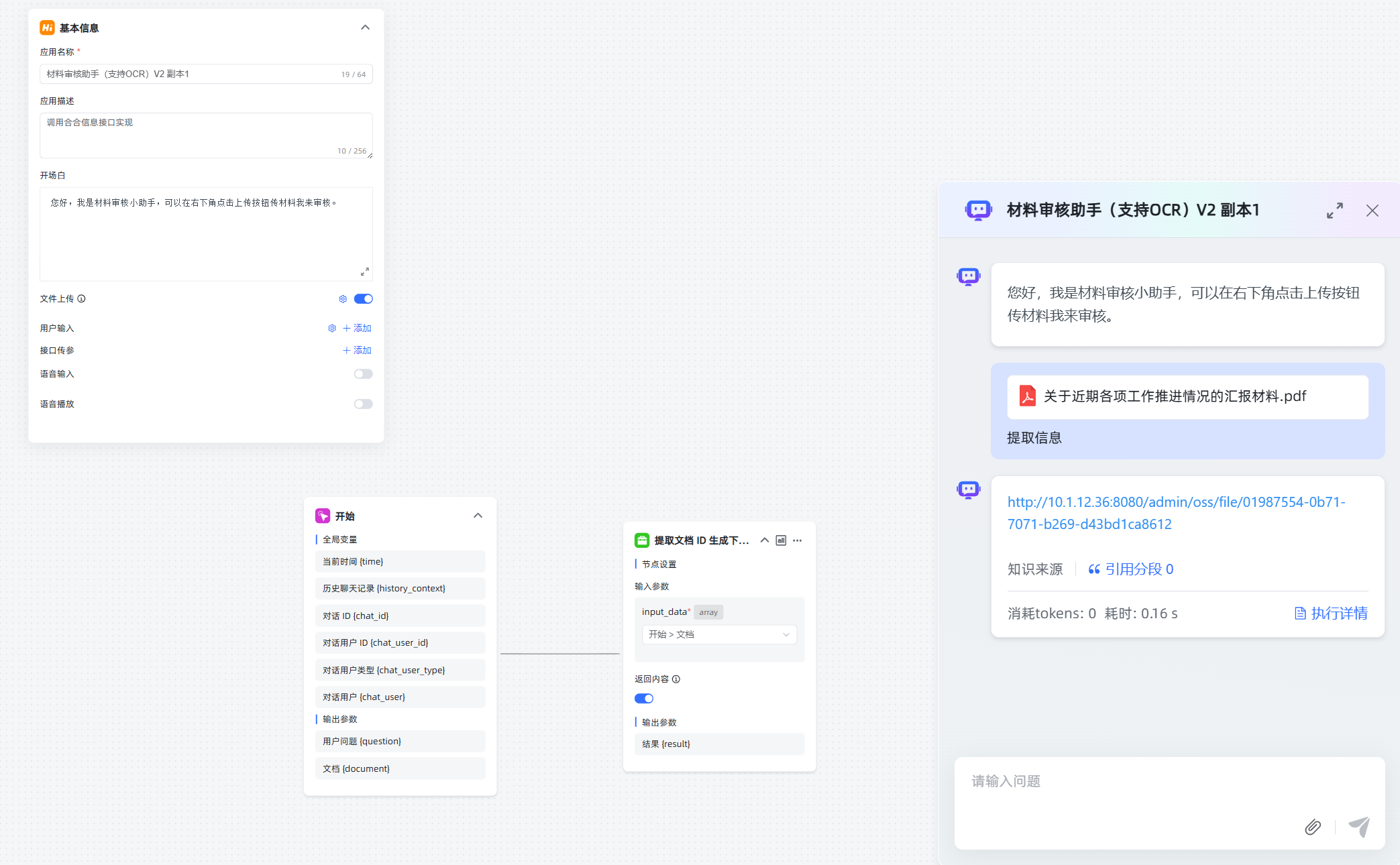Select the 当前时间 {time} variable
This screenshot has width=1400, height=865.
400,562
